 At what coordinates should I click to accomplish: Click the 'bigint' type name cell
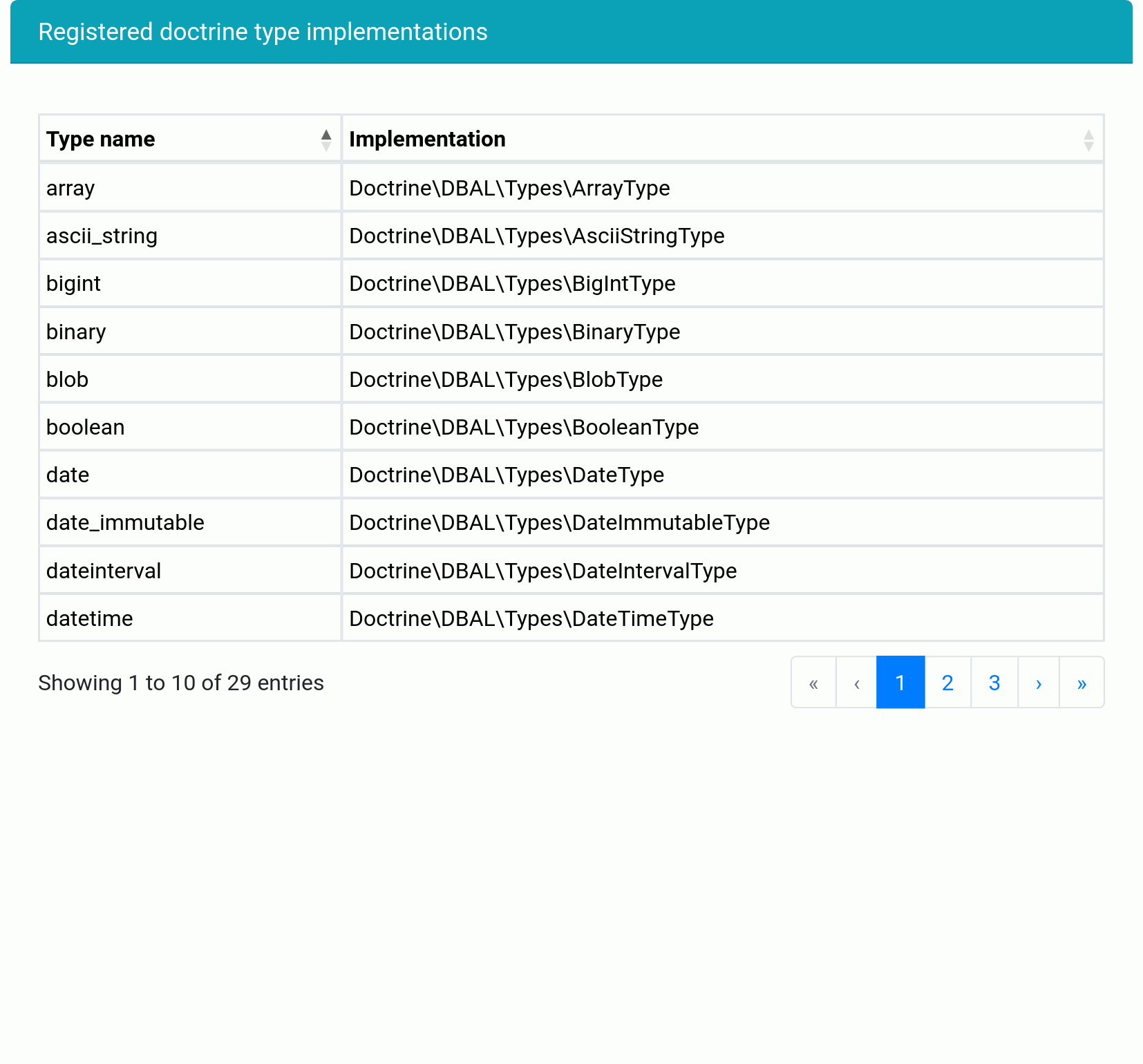tap(190, 283)
